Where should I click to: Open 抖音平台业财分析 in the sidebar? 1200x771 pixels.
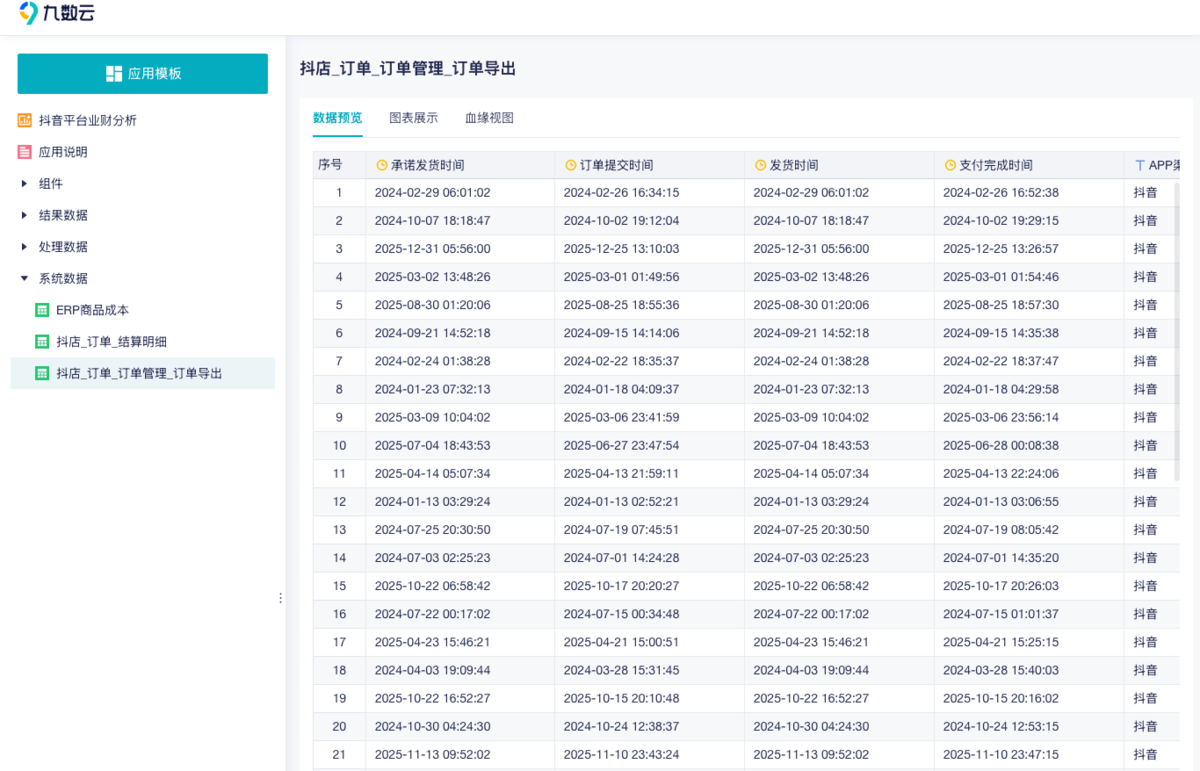point(88,120)
